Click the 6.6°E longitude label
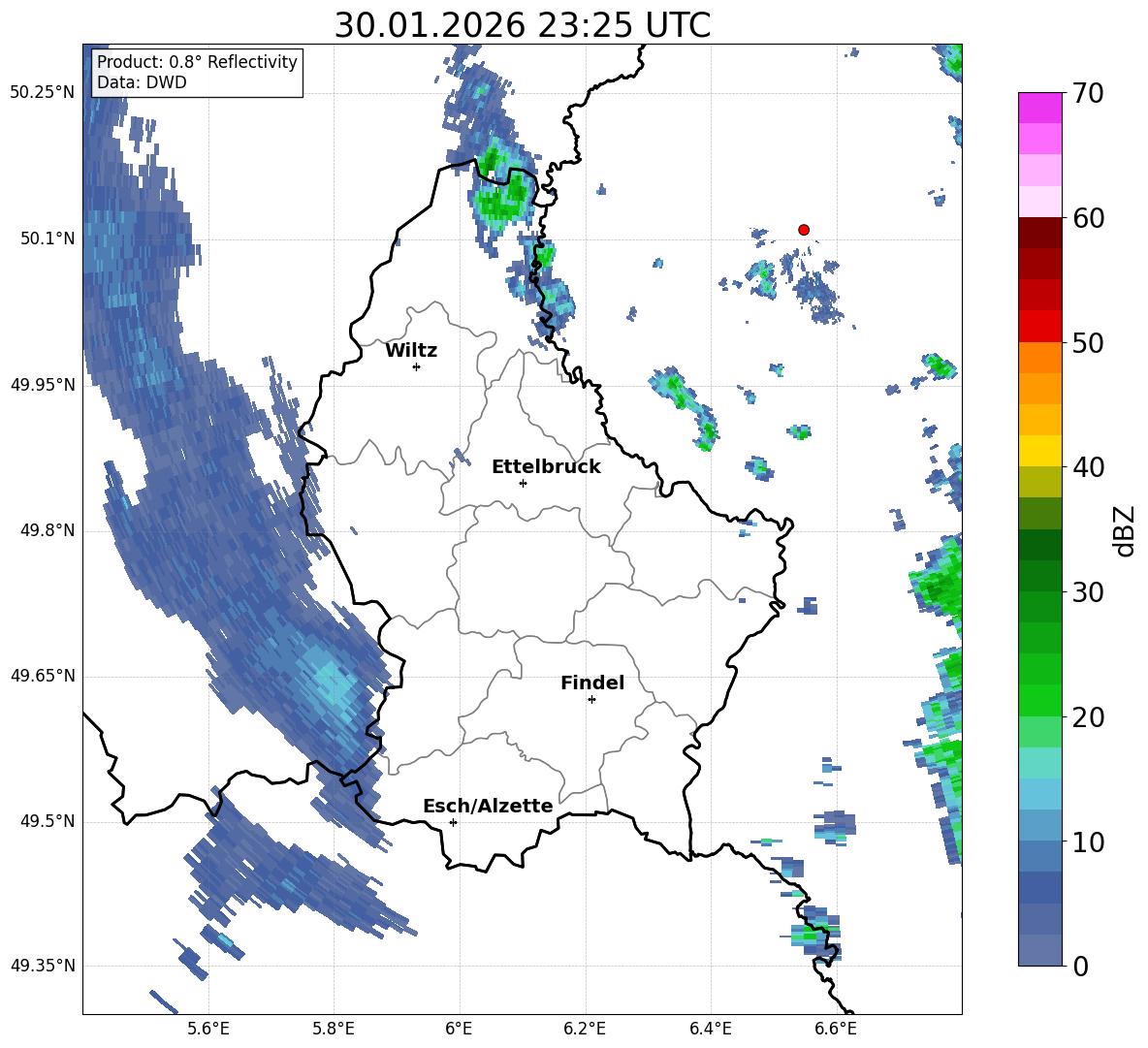1148x1048 pixels. [836, 1029]
